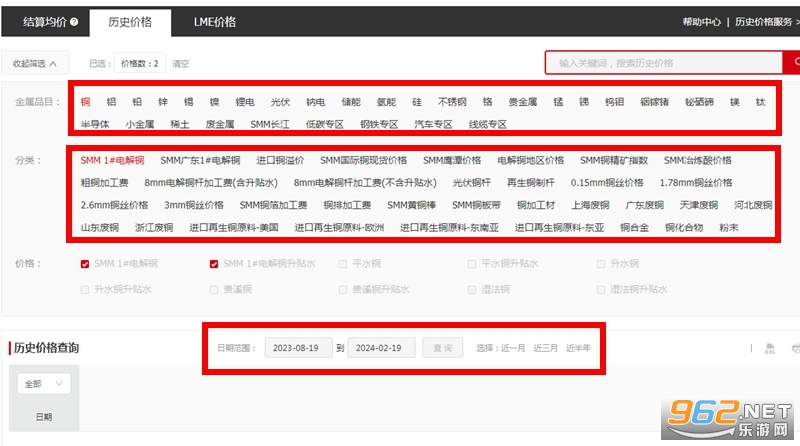Open the end date field 2024-02-19
The image size is (800, 446).
[x=381, y=348]
